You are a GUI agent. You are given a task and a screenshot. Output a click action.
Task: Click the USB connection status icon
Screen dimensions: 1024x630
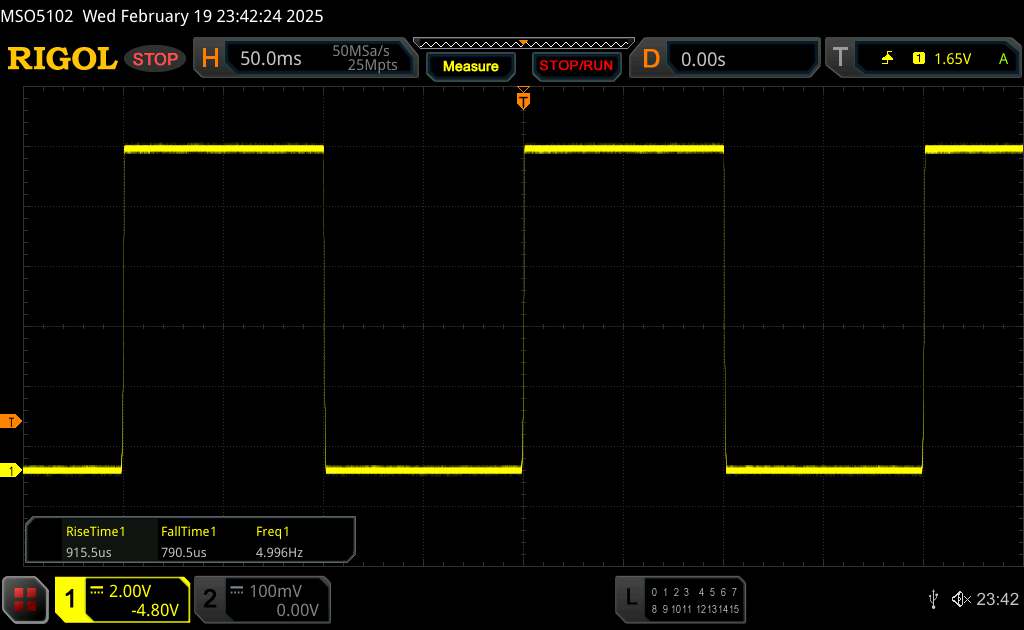[933, 599]
